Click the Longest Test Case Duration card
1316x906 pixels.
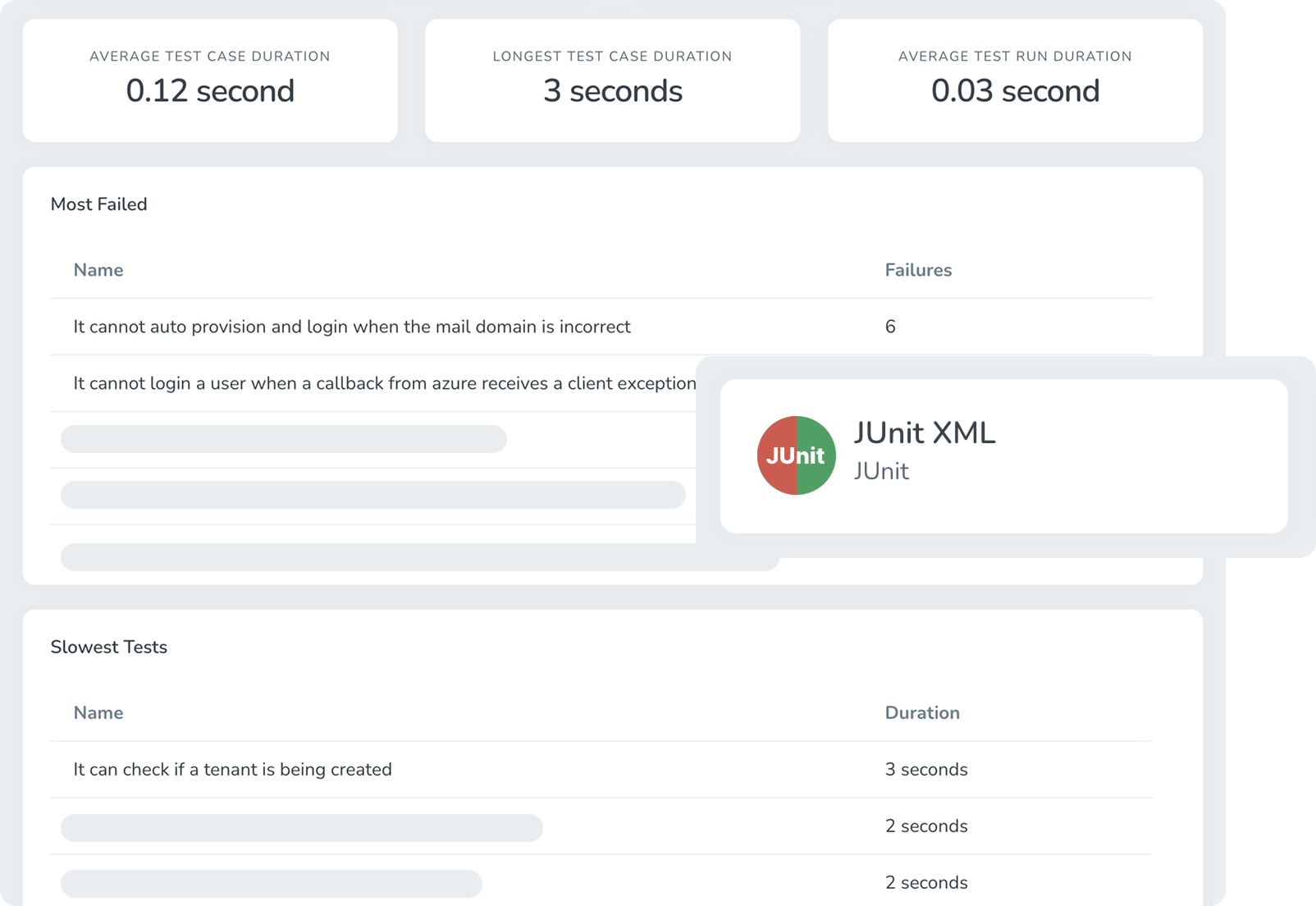point(613,80)
